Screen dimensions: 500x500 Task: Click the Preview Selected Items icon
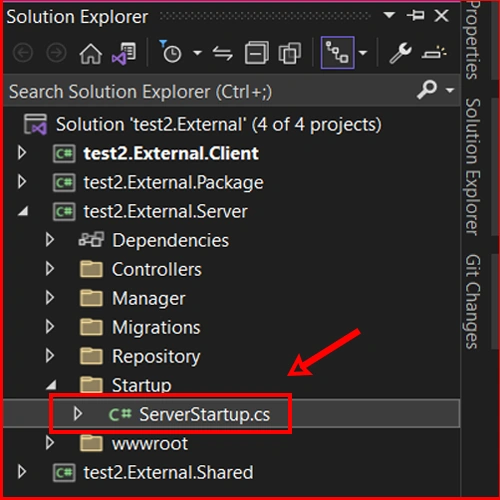click(x=434, y=53)
